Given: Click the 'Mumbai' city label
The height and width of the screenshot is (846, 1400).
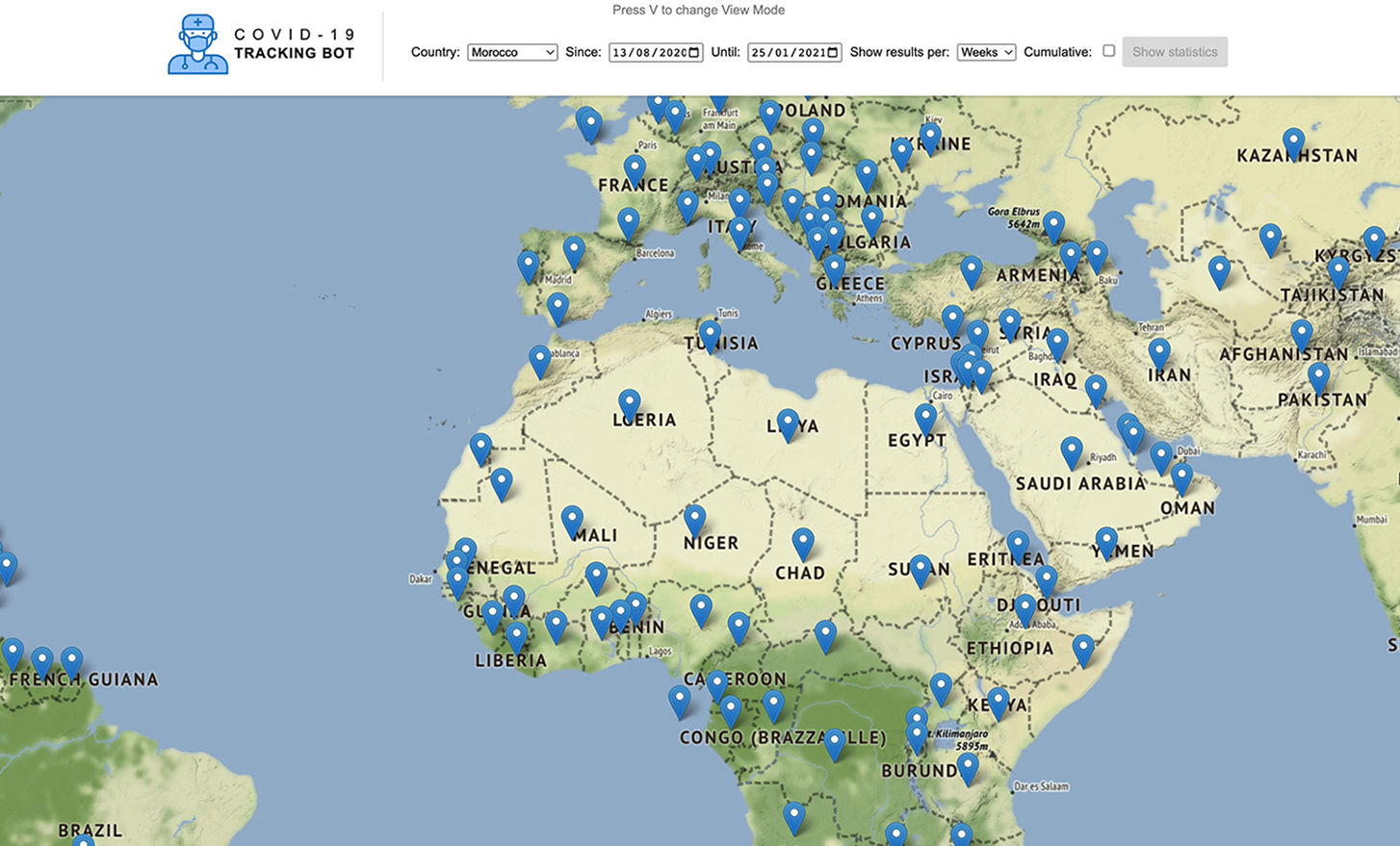Looking at the screenshot, I should pyautogui.click(x=1371, y=520).
